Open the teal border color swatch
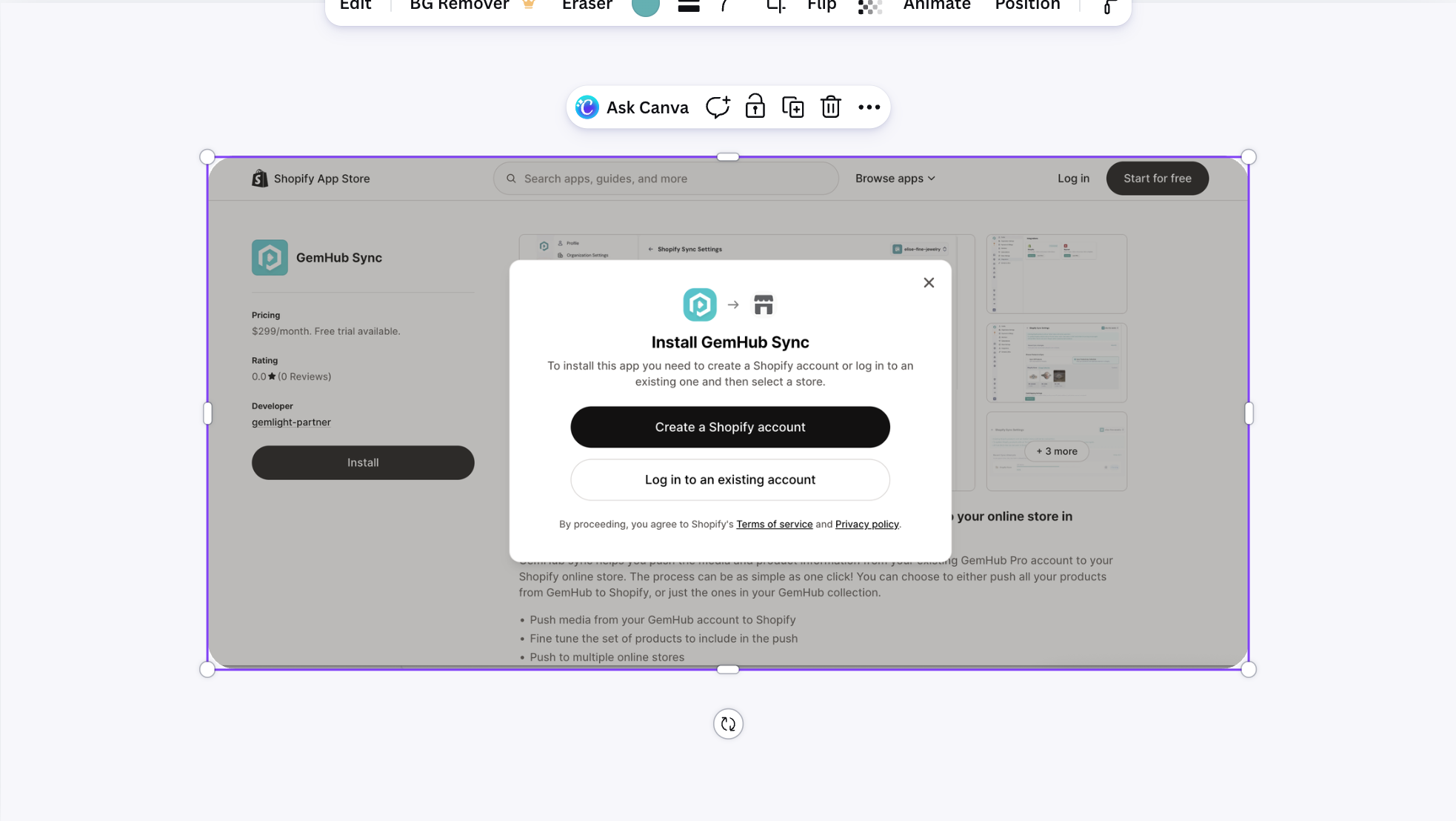 pos(646,7)
